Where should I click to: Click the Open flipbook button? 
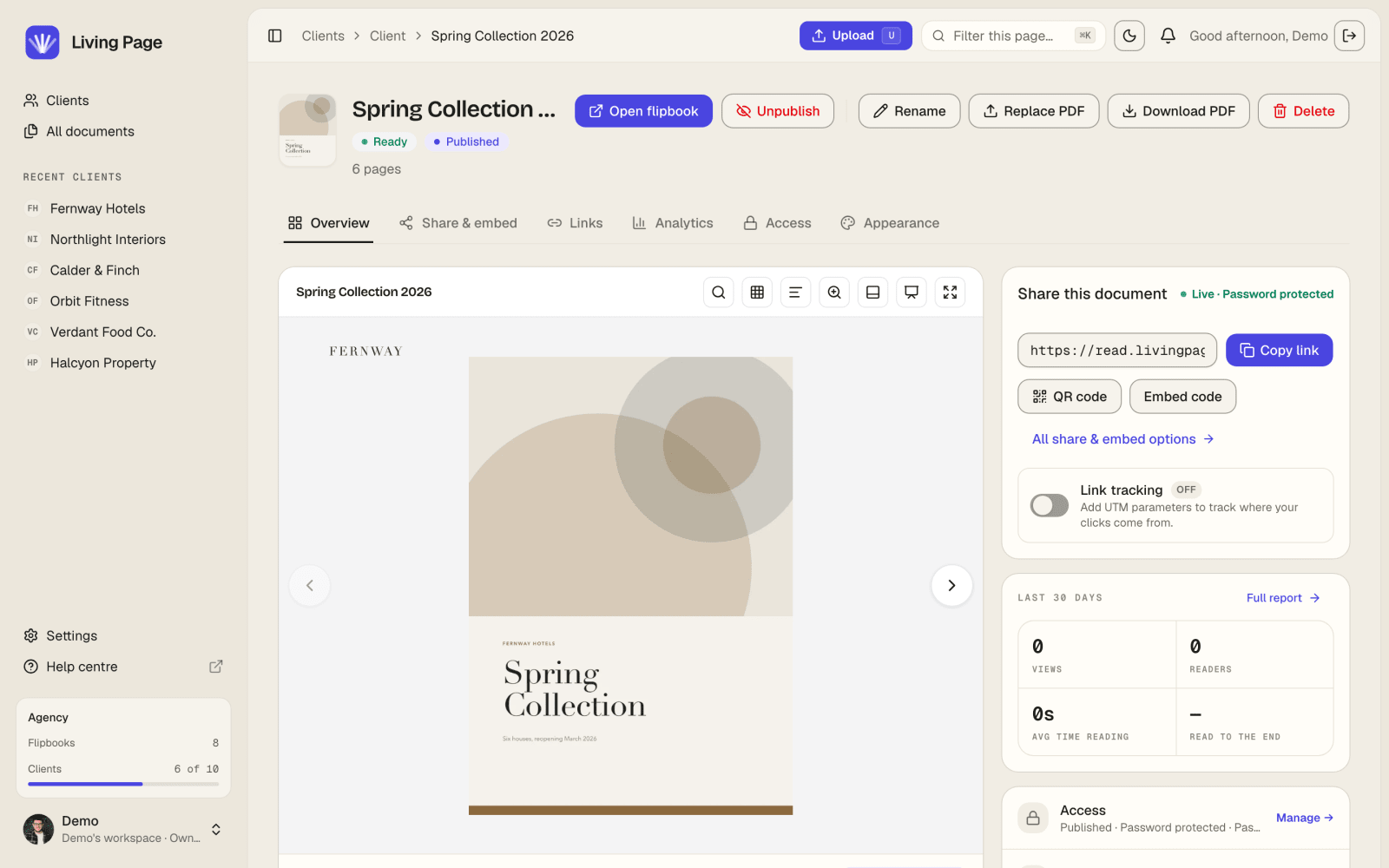point(643,111)
